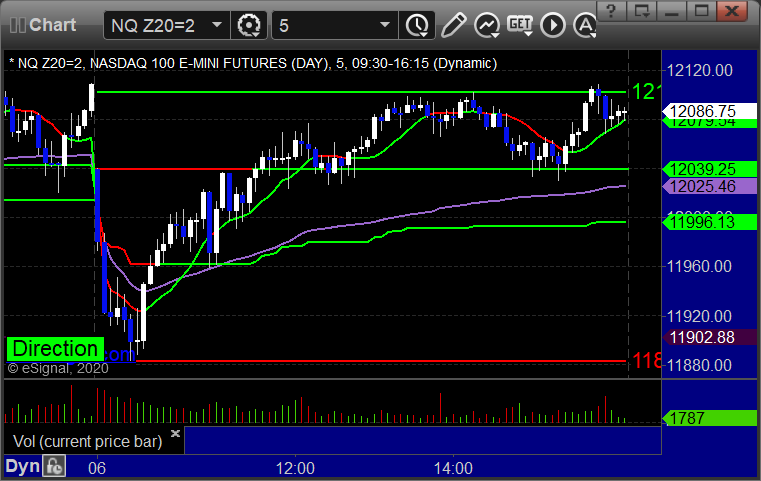This screenshot has width=761, height=481.
Task: Click the 14:00 time axis label
Action: point(453,468)
